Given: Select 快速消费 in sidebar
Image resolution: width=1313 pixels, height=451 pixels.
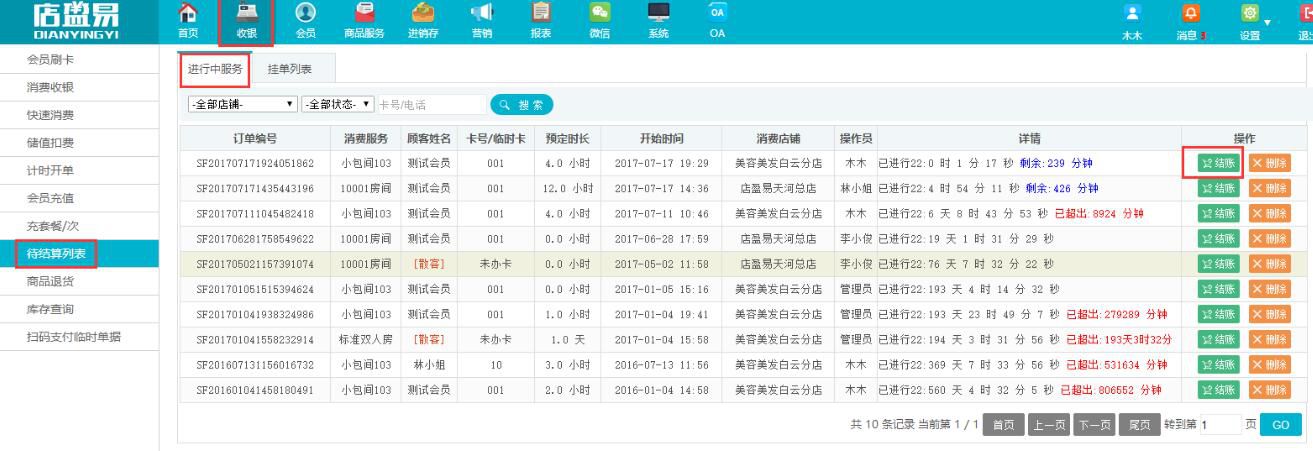Looking at the screenshot, I should (x=79, y=115).
